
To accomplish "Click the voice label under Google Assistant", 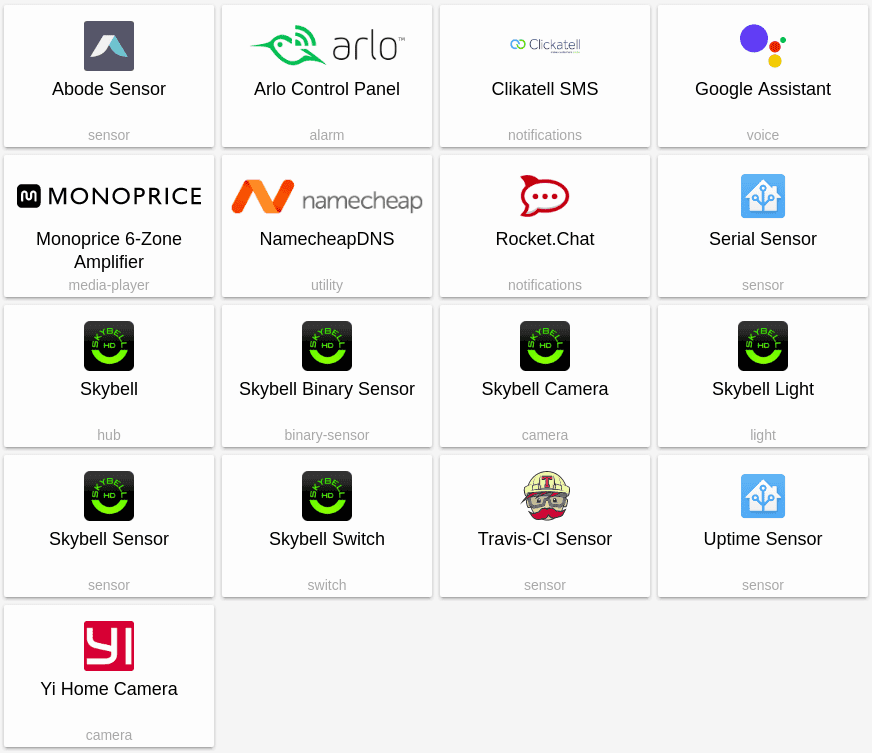I will (x=762, y=135).
